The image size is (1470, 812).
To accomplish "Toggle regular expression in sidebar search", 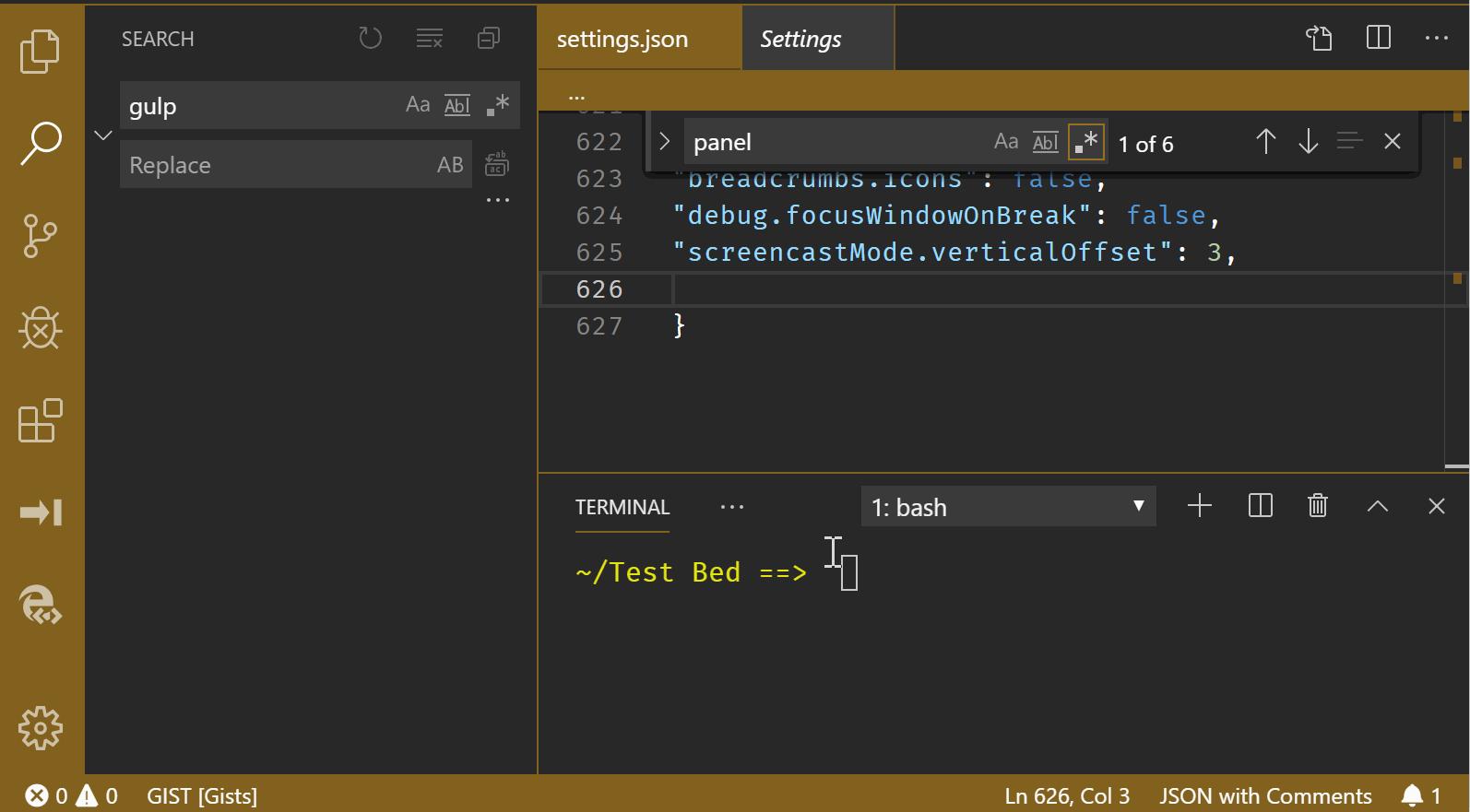I will coord(497,105).
